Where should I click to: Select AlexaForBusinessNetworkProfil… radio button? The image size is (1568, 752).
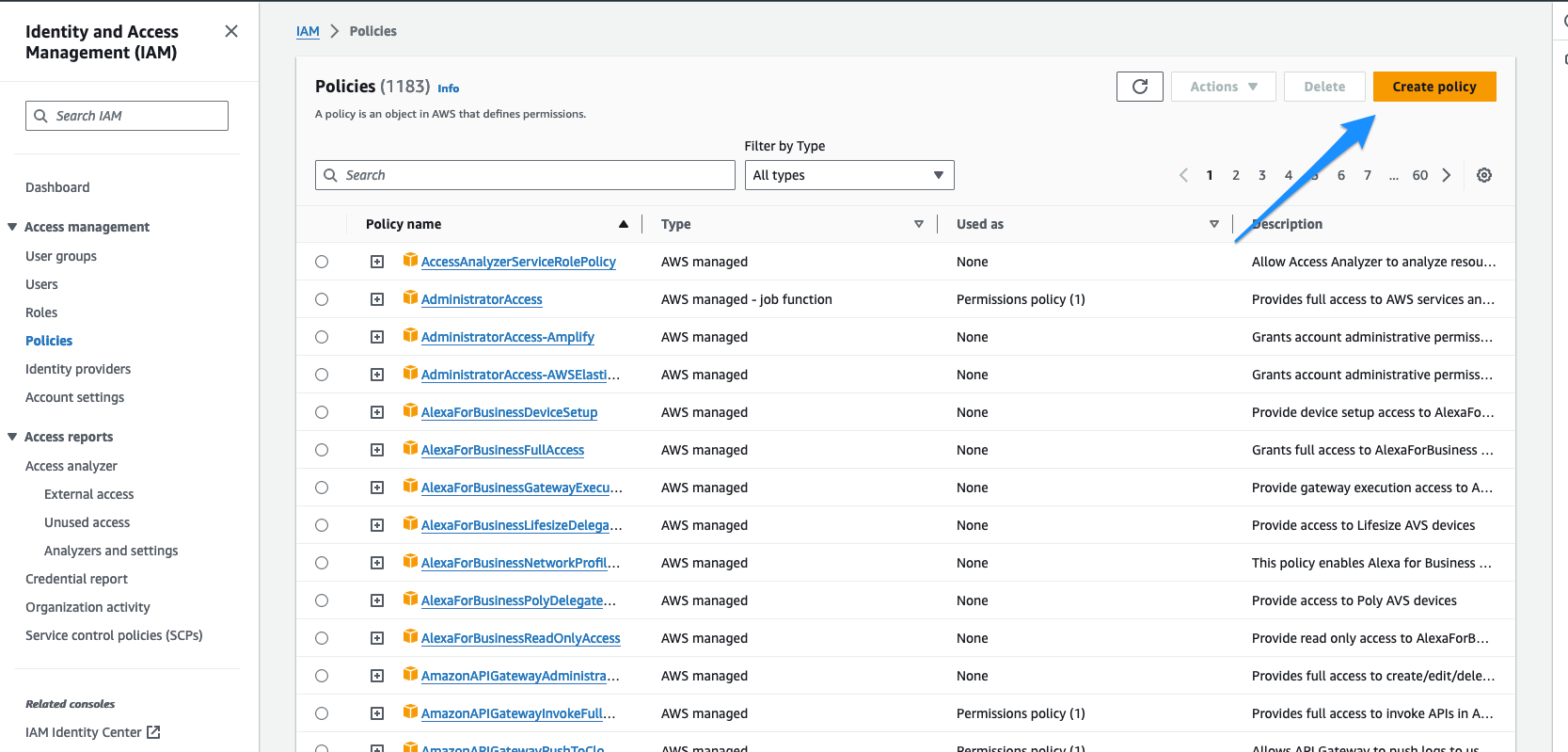pyautogui.click(x=322, y=563)
